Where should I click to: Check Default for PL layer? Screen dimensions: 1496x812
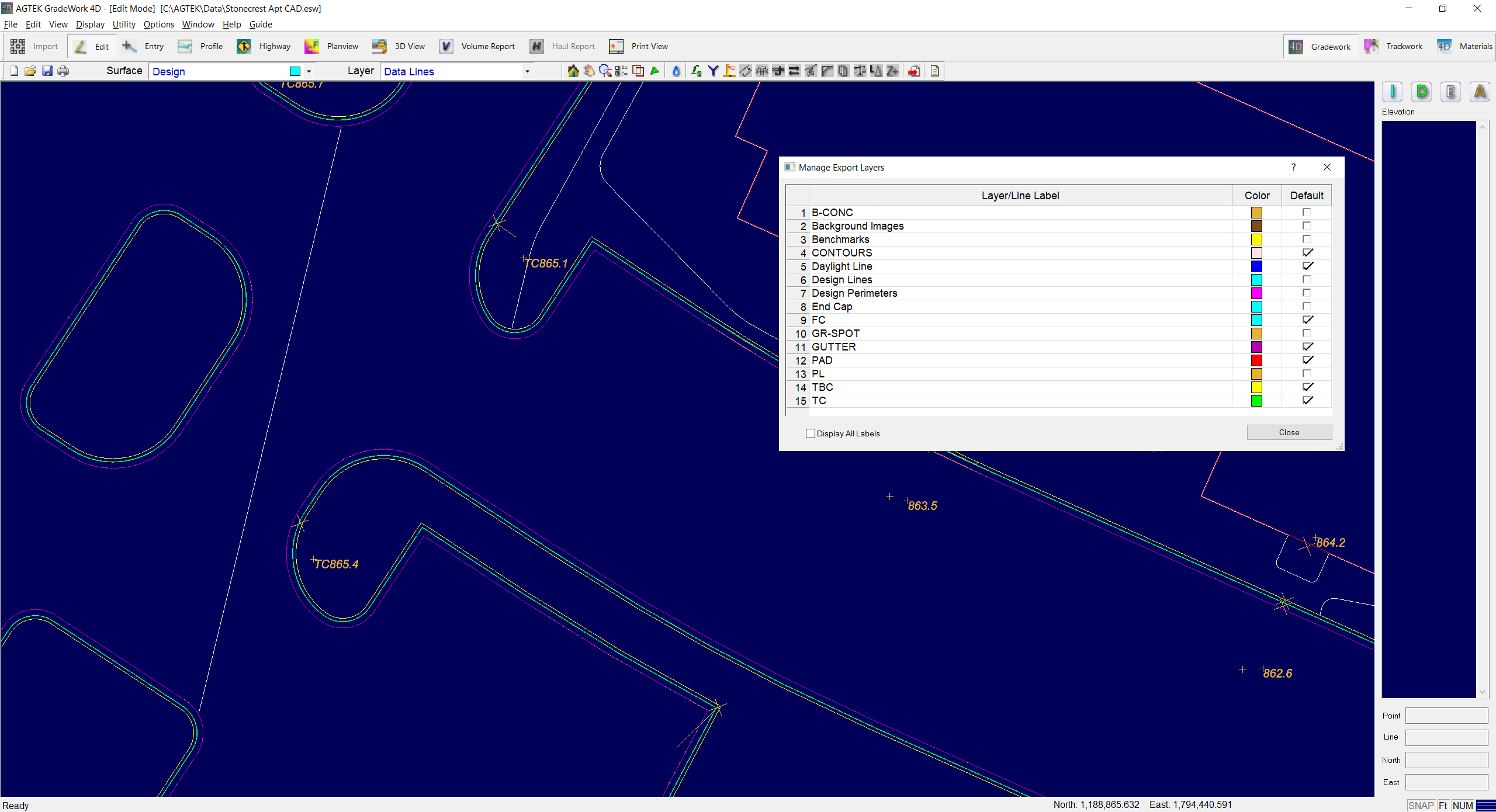(1307, 374)
